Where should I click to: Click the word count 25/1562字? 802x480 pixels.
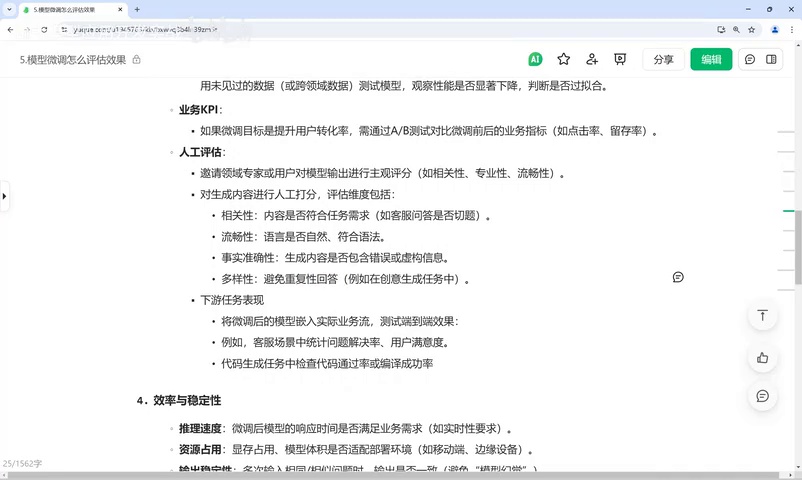[x=22, y=464]
